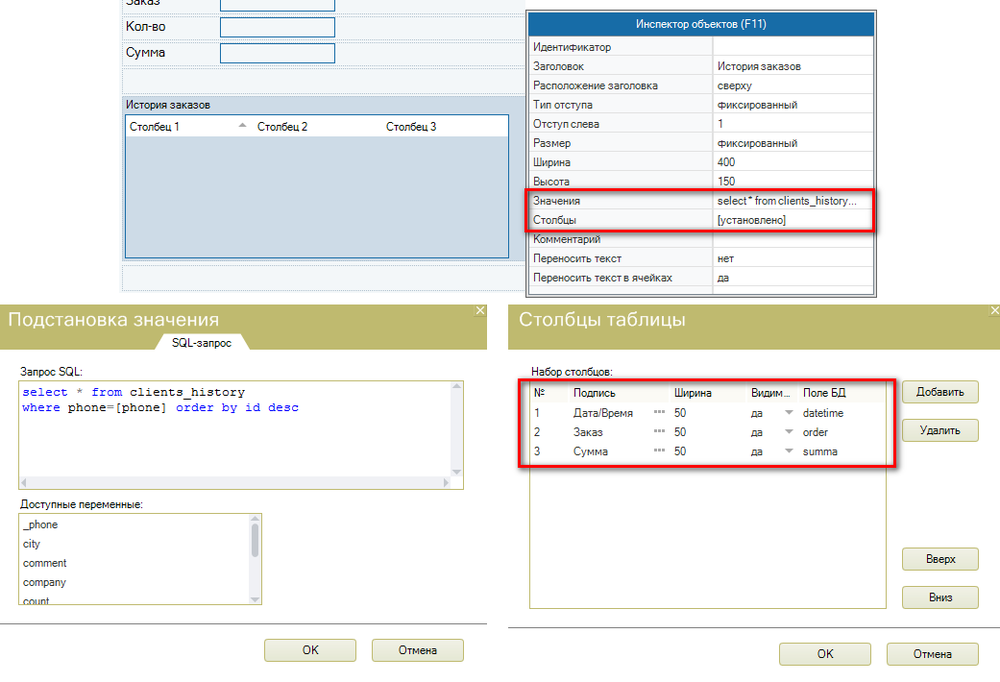Open visibility dropdown for order row
1000x682 pixels.
tap(788, 432)
